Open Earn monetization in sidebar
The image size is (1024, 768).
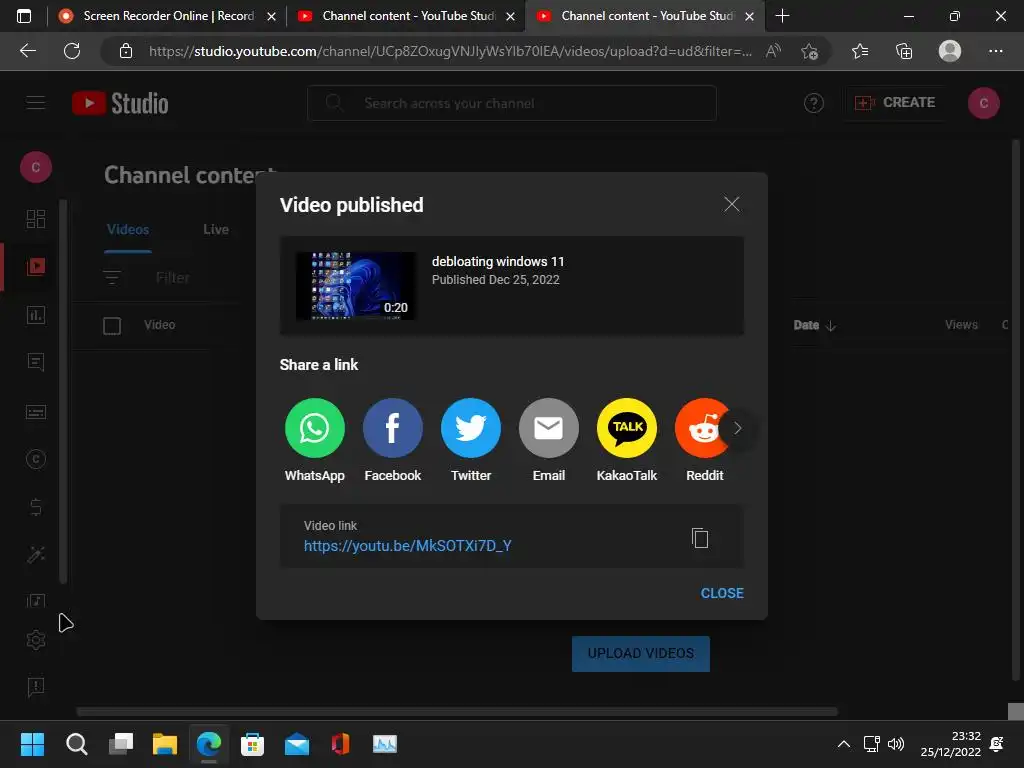click(x=36, y=507)
